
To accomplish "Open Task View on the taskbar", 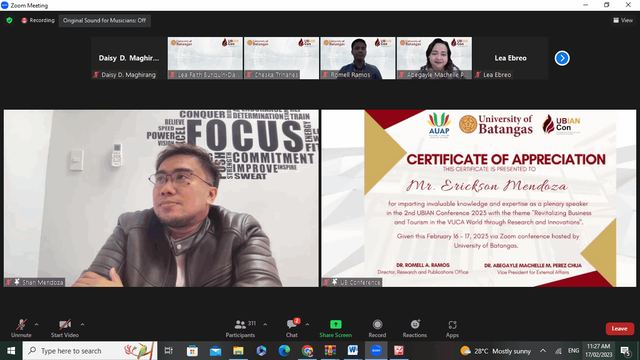I will [168, 351].
